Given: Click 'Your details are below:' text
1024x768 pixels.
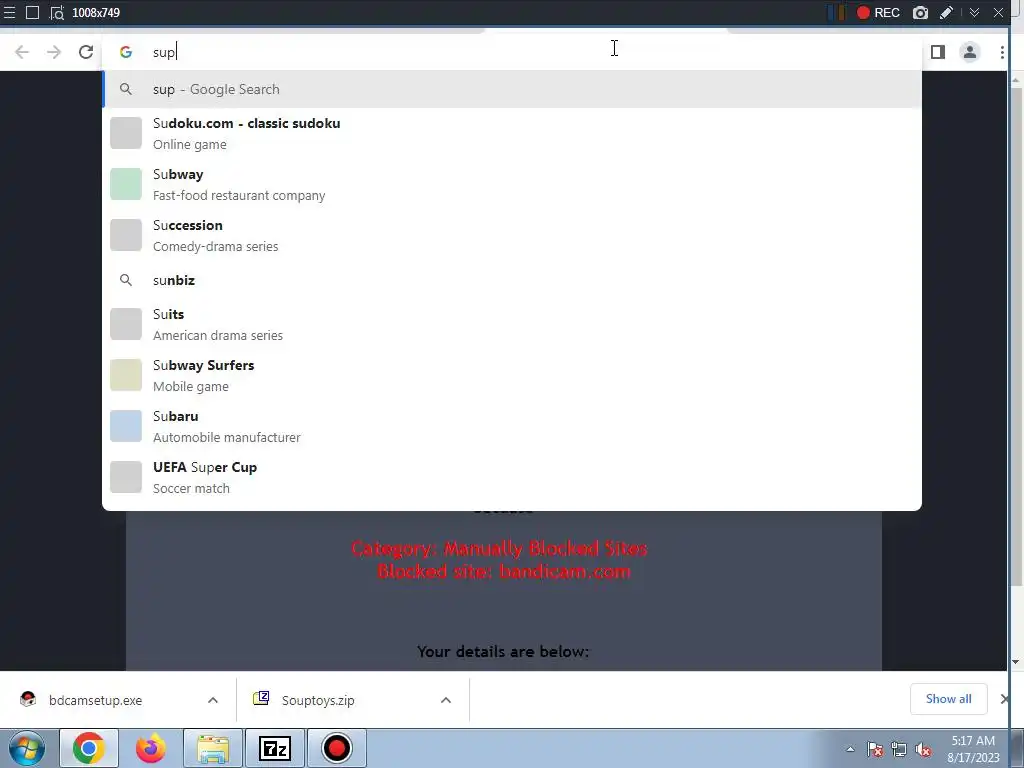Looking at the screenshot, I should pos(503,652).
